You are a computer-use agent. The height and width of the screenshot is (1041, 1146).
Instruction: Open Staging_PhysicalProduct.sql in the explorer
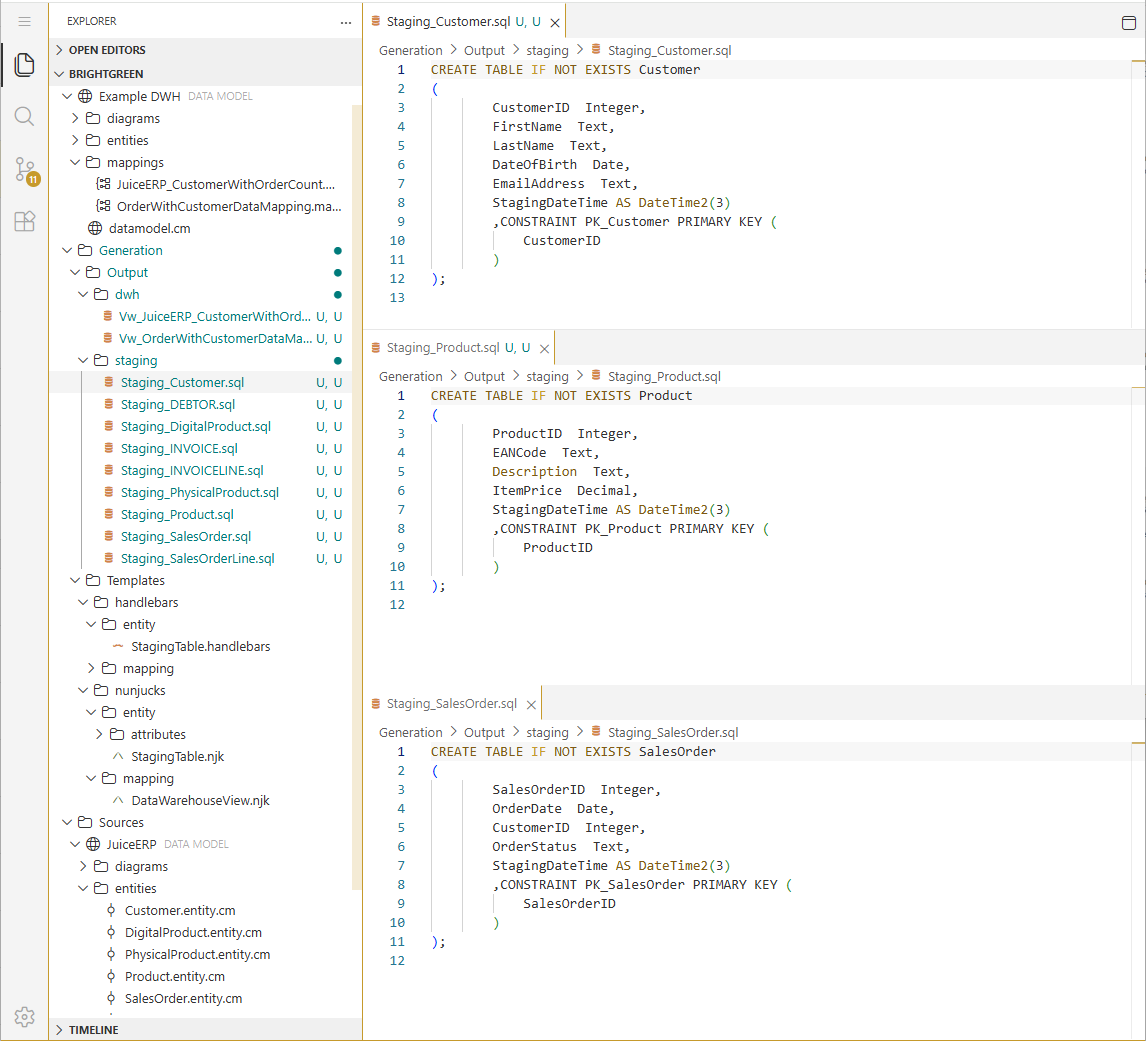[200, 492]
